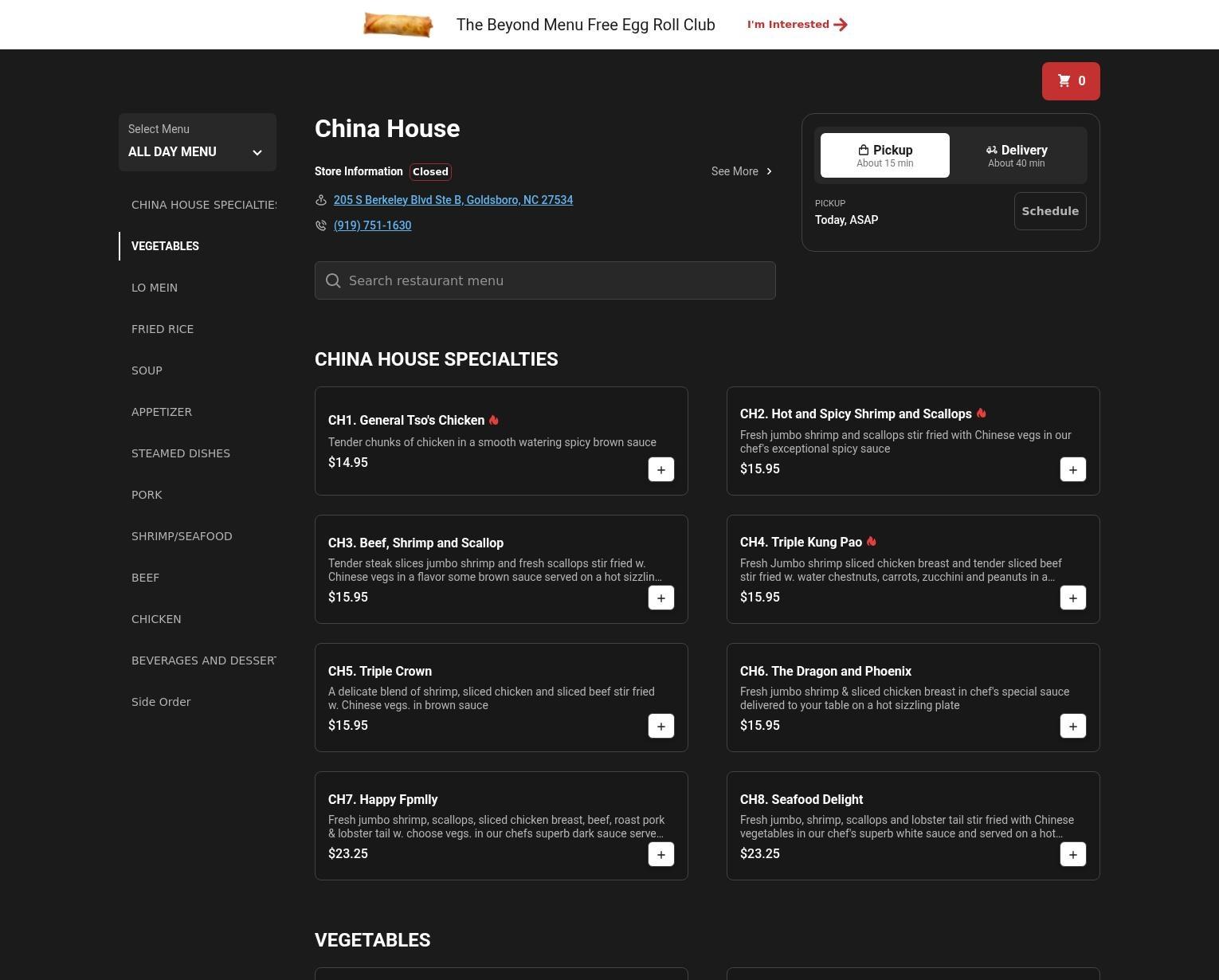Go to SHRIMP/SEAFOOD menu section
This screenshot has width=1219, height=980.
point(182,536)
